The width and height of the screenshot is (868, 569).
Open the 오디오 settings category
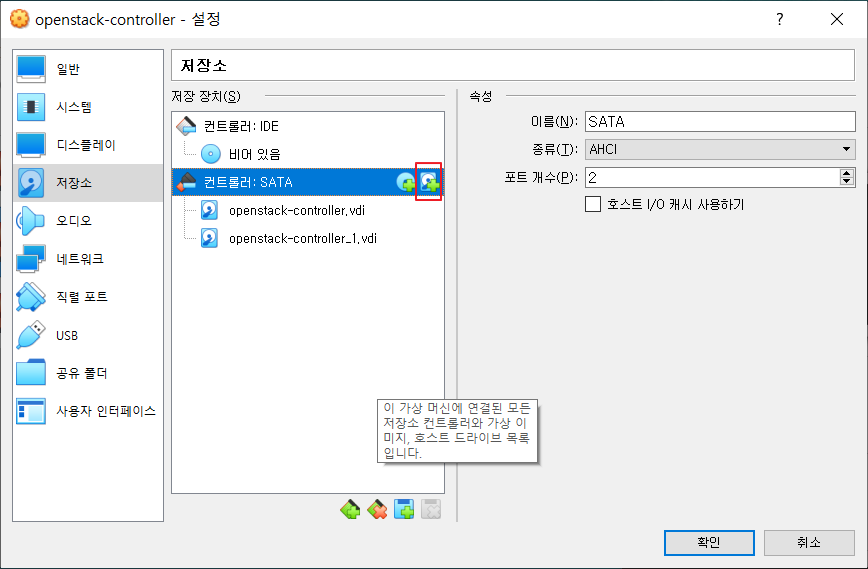pyautogui.click(x=88, y=221)
